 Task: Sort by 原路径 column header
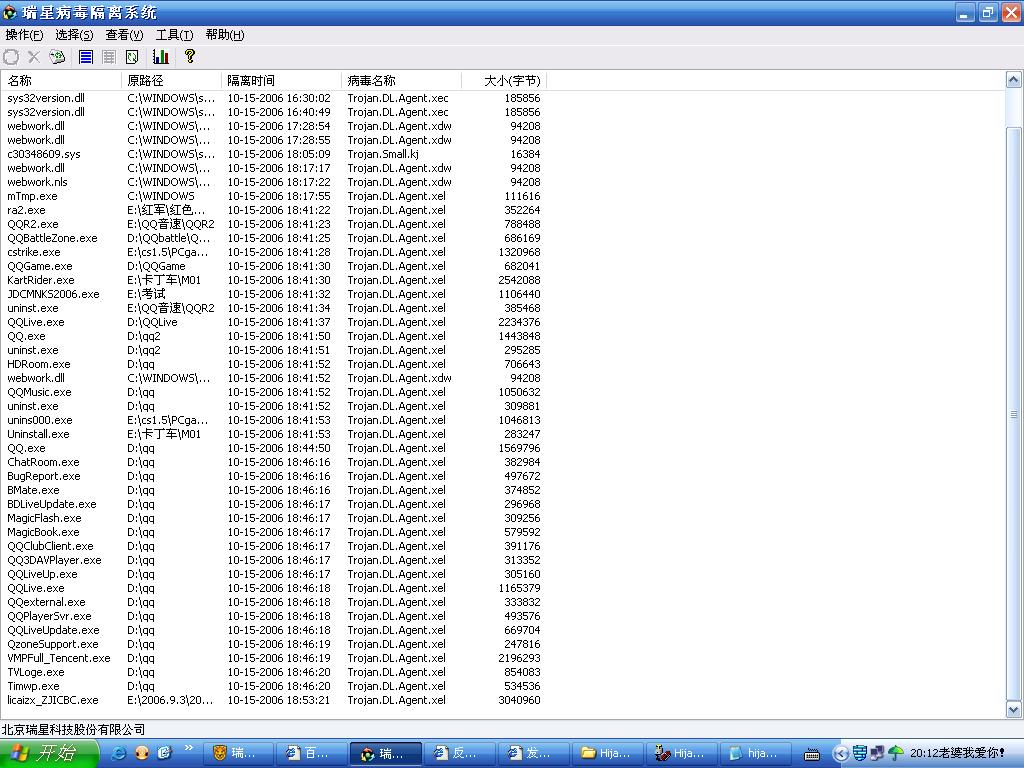171,80
